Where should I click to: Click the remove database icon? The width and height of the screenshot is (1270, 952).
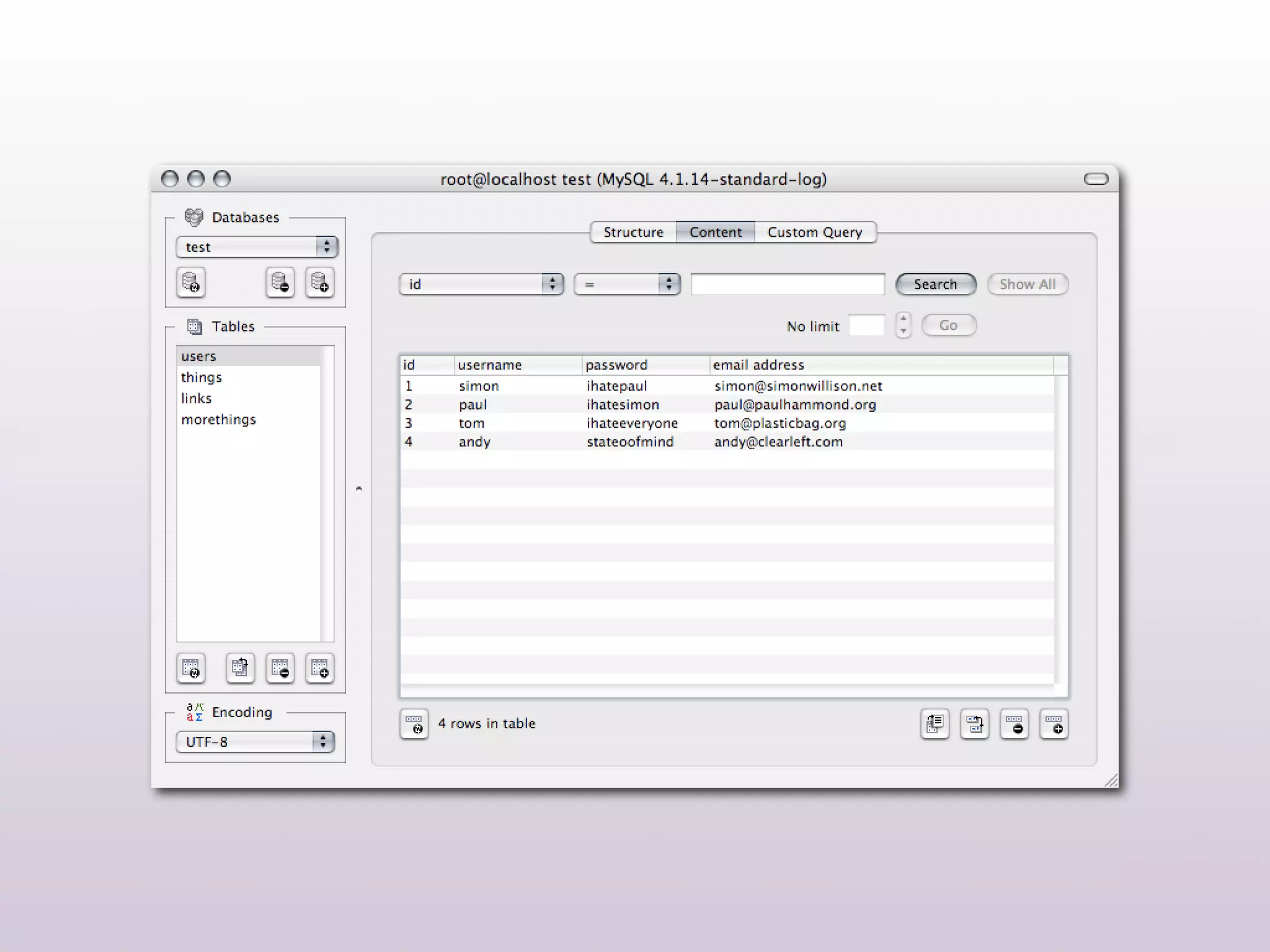[280, 283]
